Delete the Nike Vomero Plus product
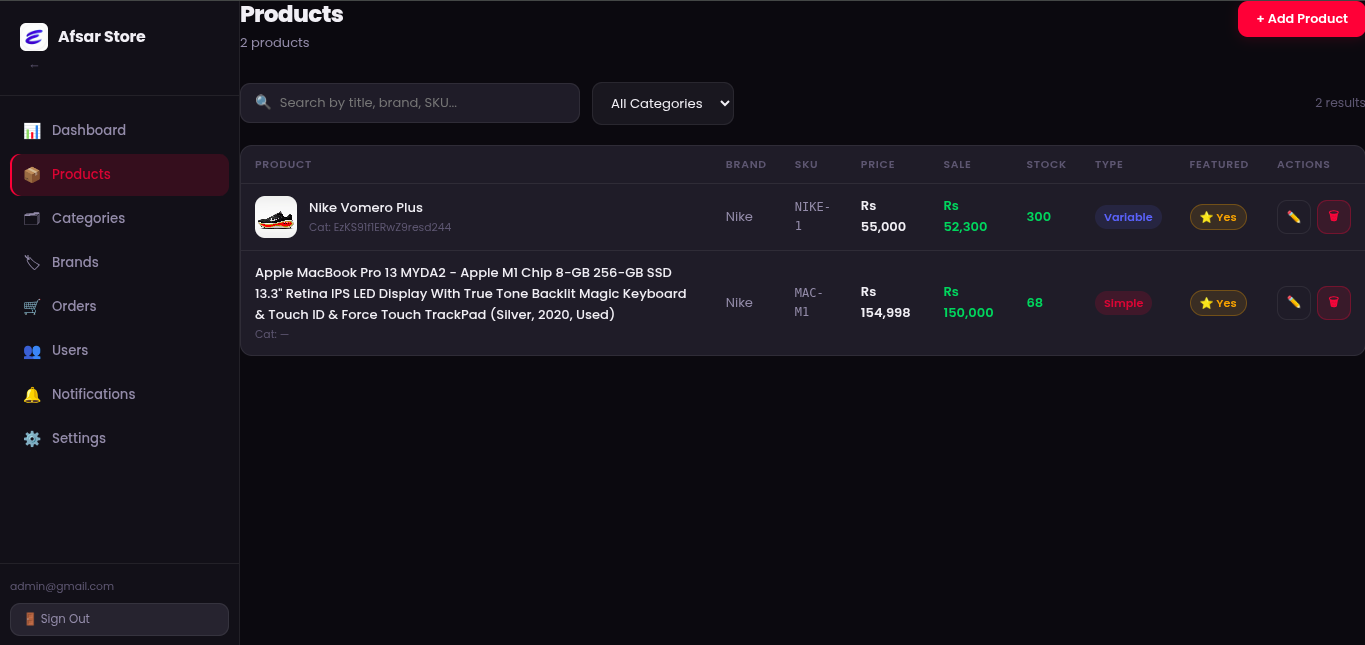 [x=1334, y=217]
